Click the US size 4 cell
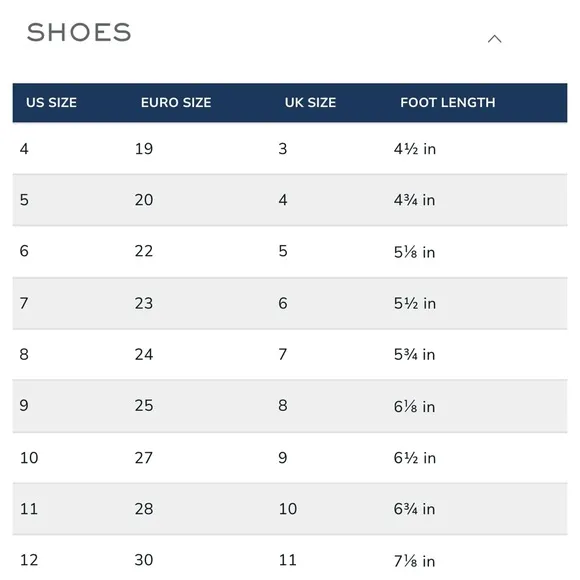 pyautogui.click(x=24, y=149)
